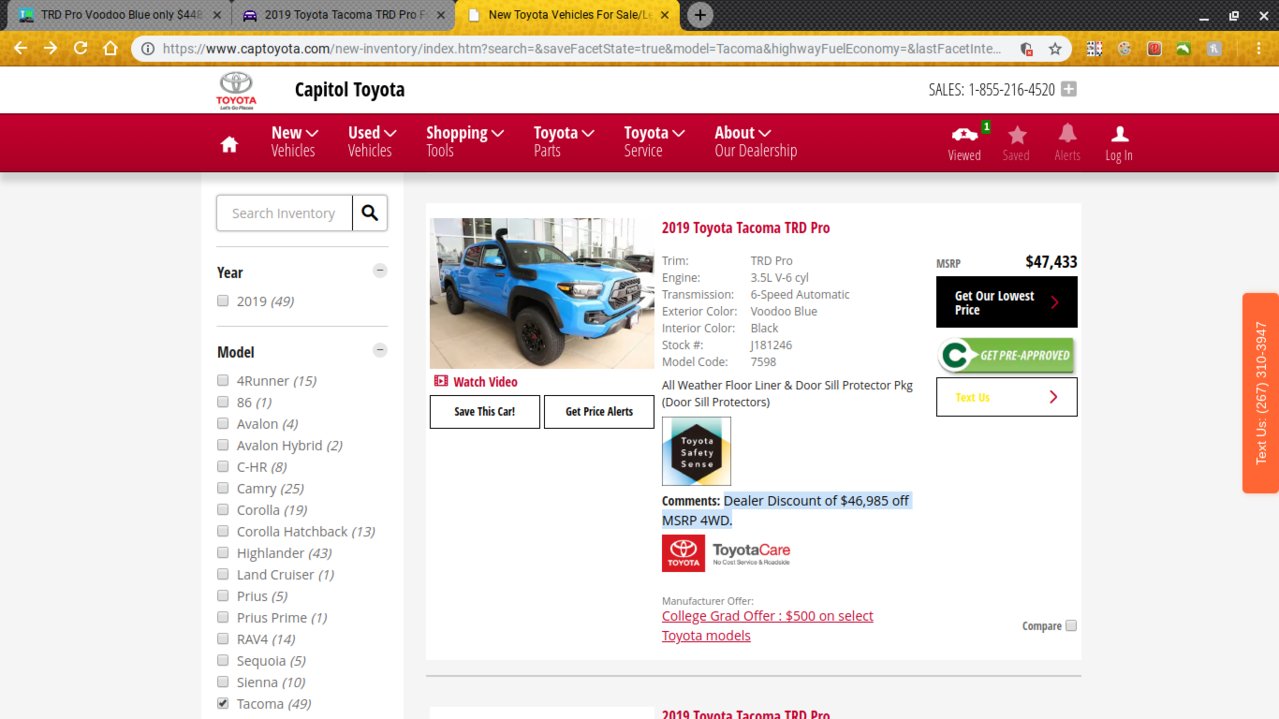The height and width of the screenshot is (719, 1279).
Task: Open Chrome three-dot menu
Action: (x=1259, y=48)
